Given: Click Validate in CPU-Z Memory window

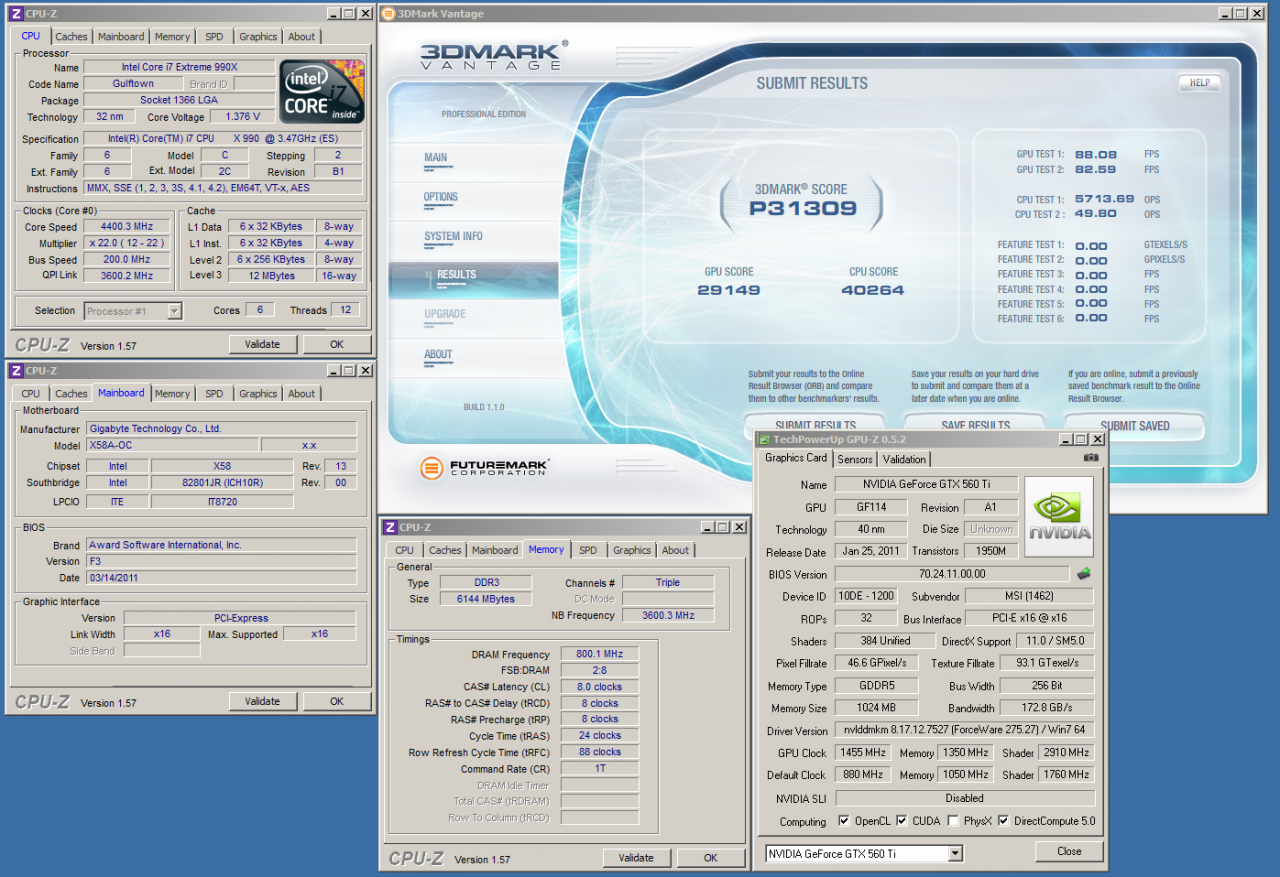Looking at the screenshot, I should pos(636,858).
